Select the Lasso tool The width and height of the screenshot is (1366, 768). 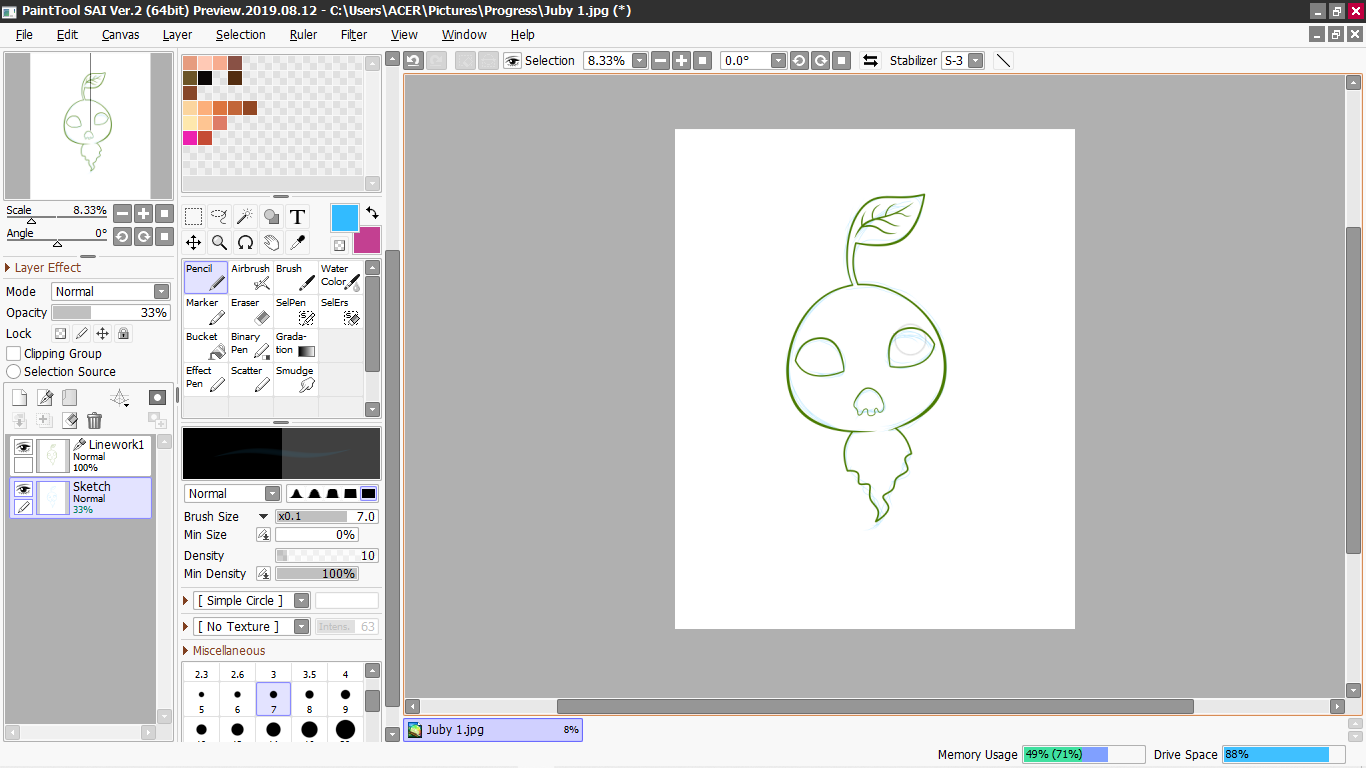220,217
